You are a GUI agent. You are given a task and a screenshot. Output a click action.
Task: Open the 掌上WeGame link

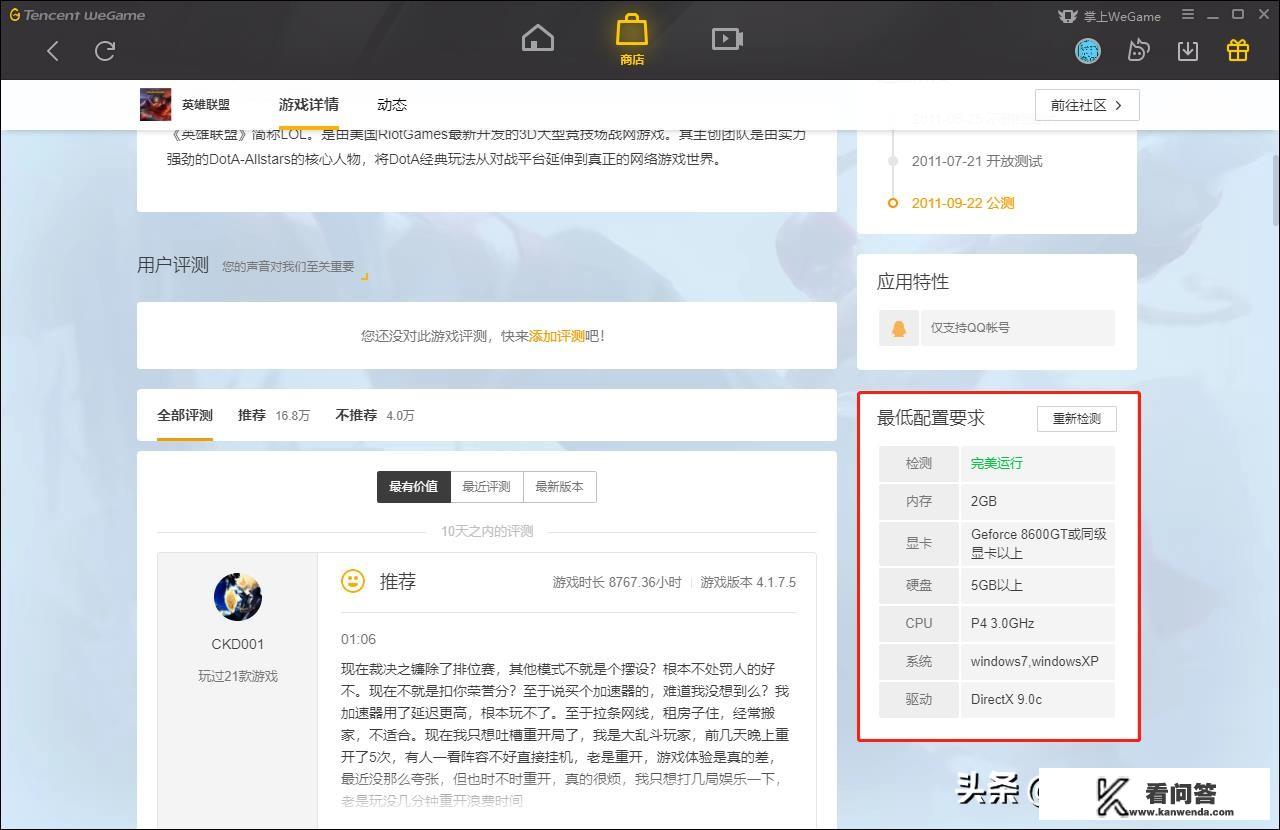1109,16
